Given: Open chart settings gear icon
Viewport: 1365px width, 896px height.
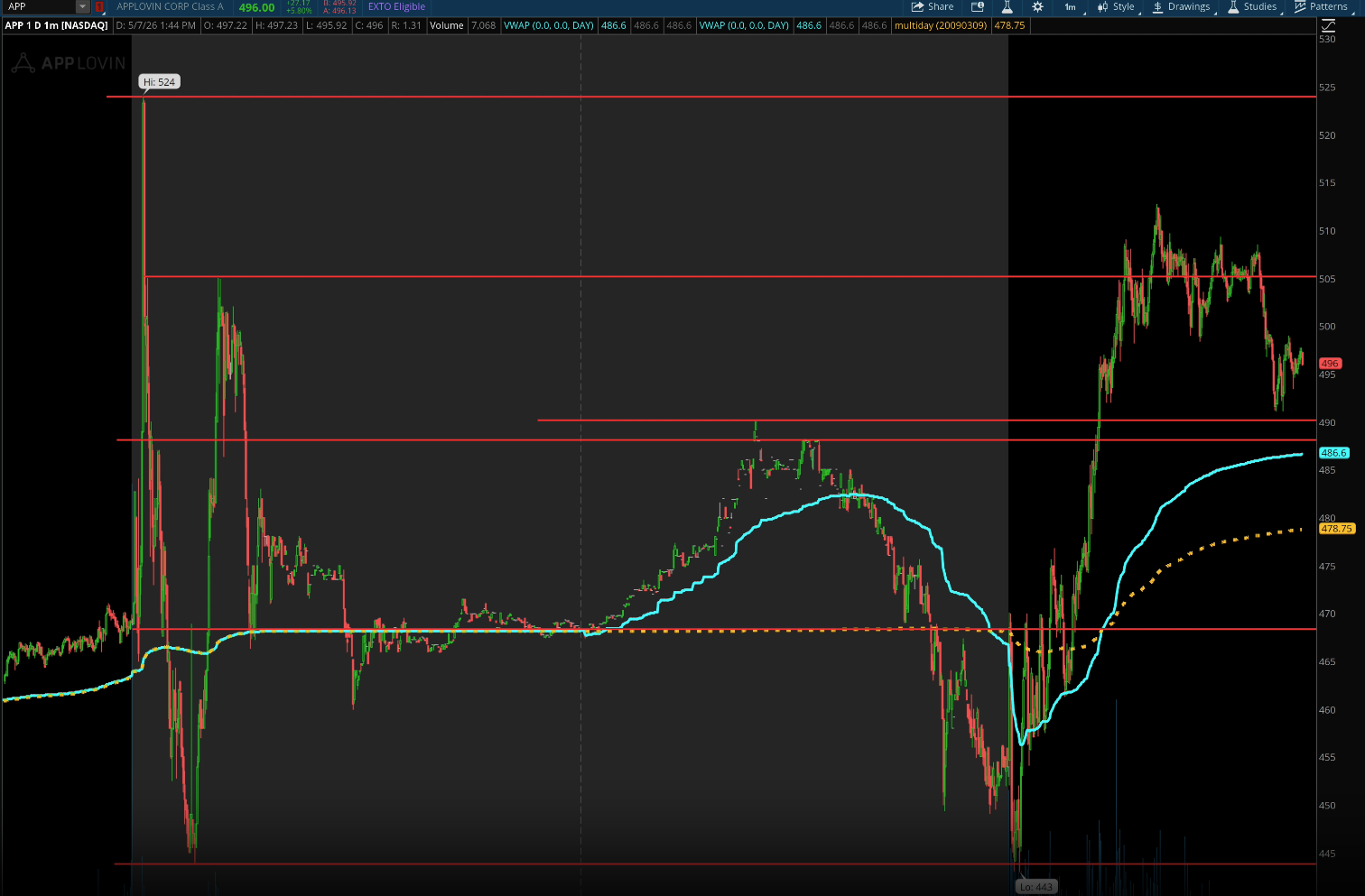Looking at the screenshot, I should click(1037, 6).
